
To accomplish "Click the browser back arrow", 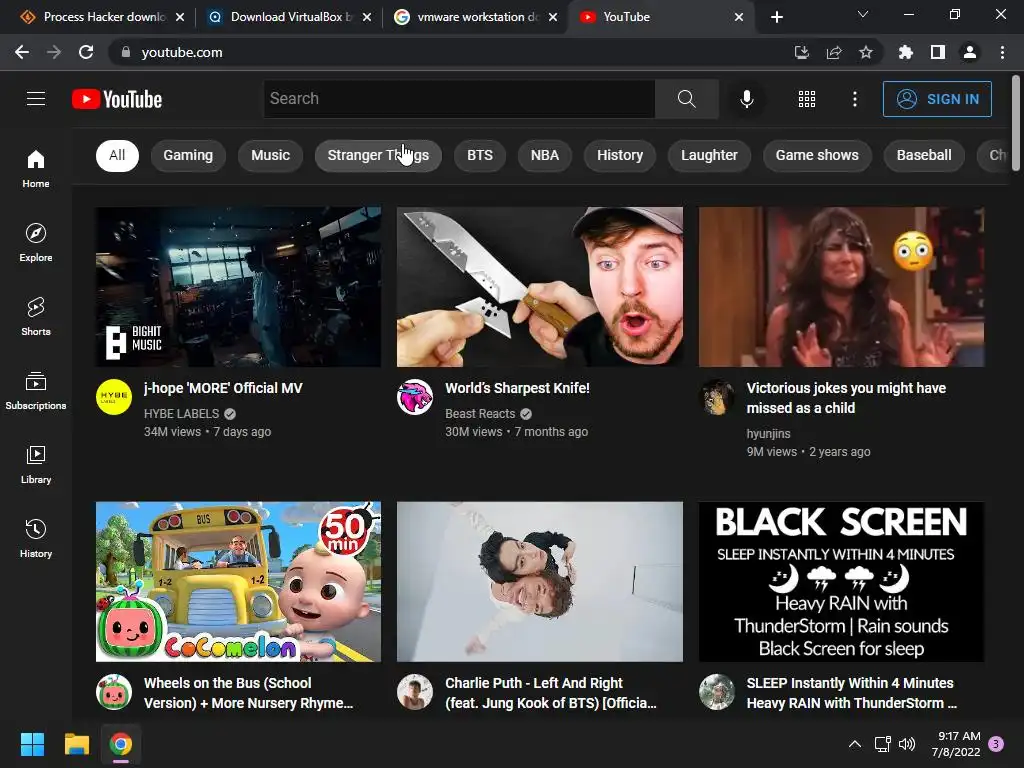I will point(22,52).
